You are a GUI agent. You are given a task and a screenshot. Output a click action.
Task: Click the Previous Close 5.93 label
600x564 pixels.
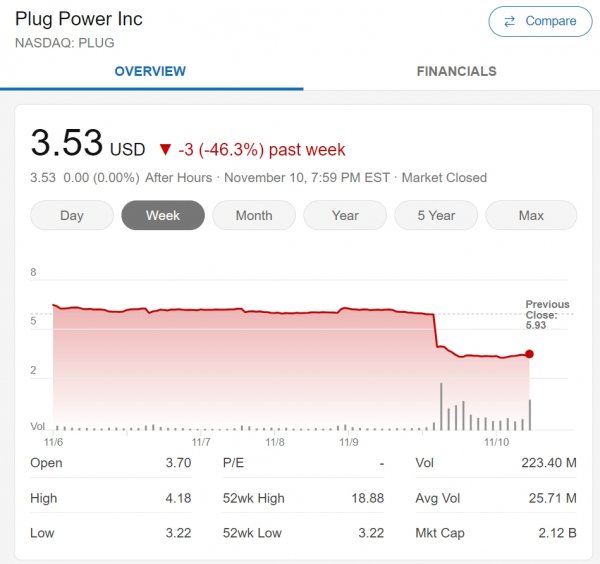point(547,315)
